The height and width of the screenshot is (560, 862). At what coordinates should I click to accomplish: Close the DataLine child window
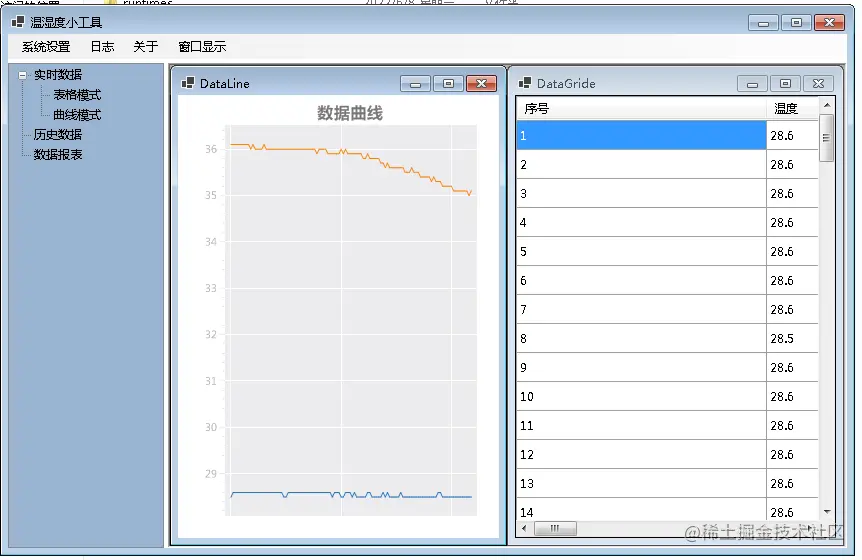click(x=482, y=84)
